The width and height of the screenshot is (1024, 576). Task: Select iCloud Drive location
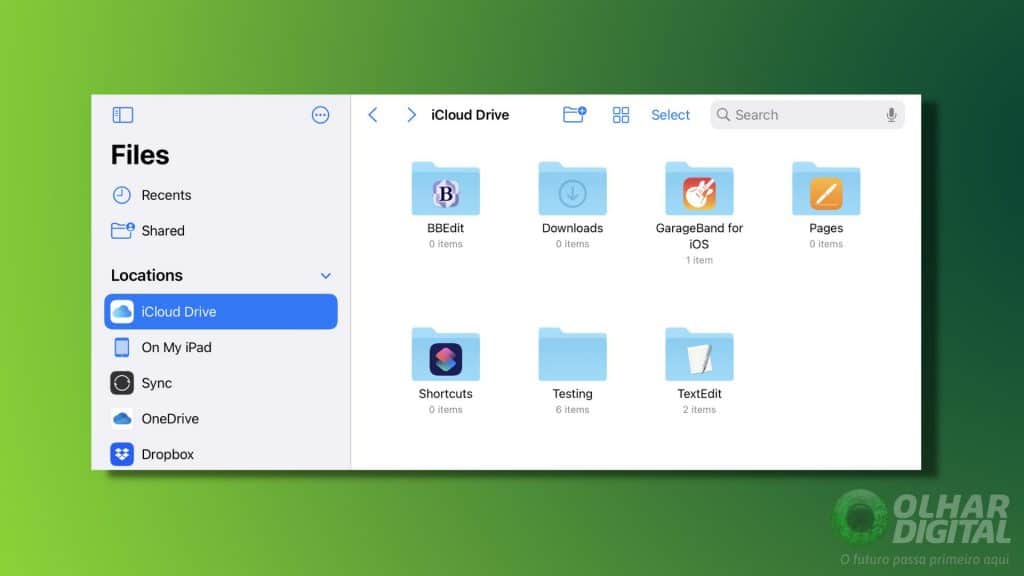(221, 312)
